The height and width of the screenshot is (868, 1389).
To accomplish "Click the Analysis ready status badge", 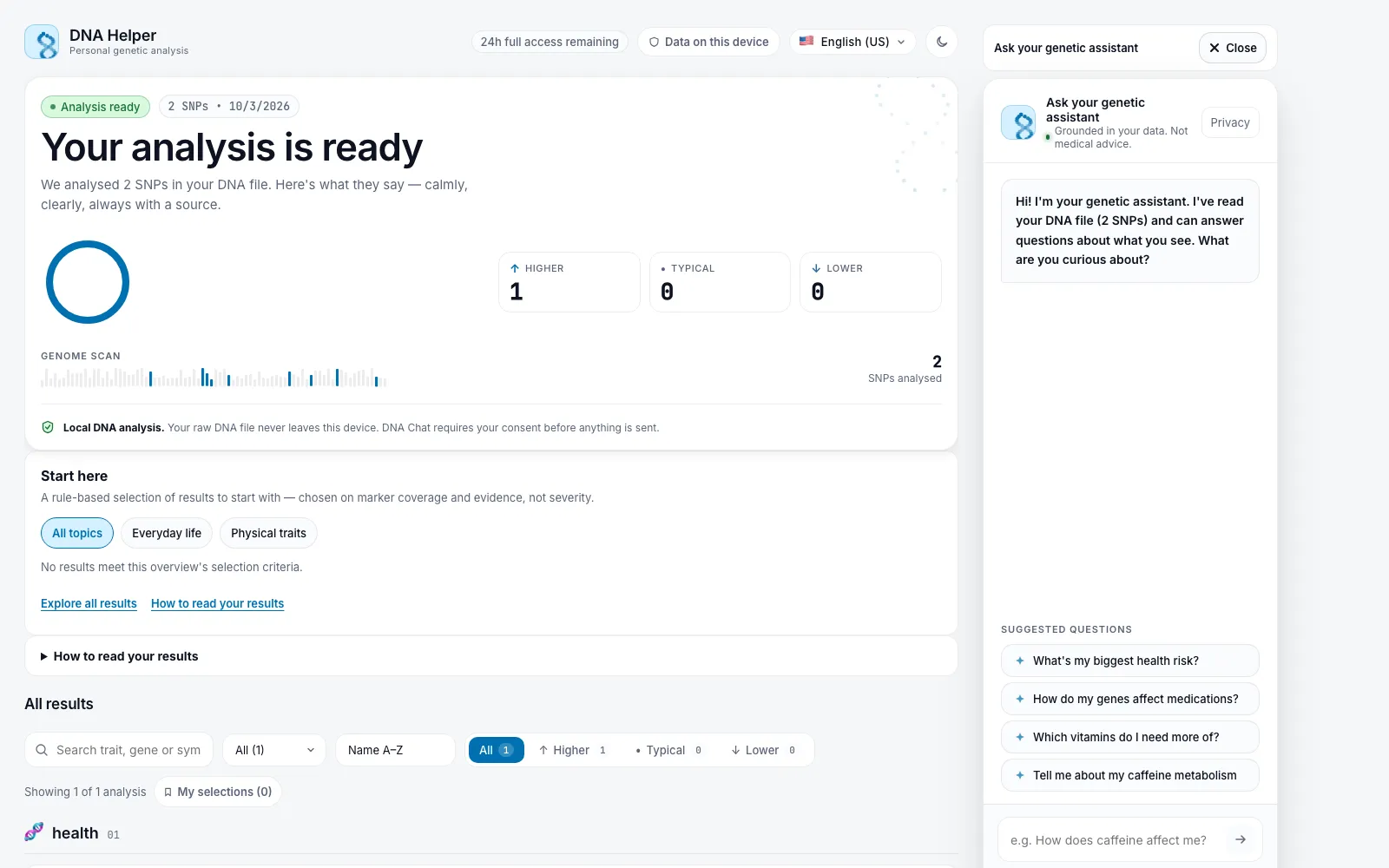I will point(95,107).
